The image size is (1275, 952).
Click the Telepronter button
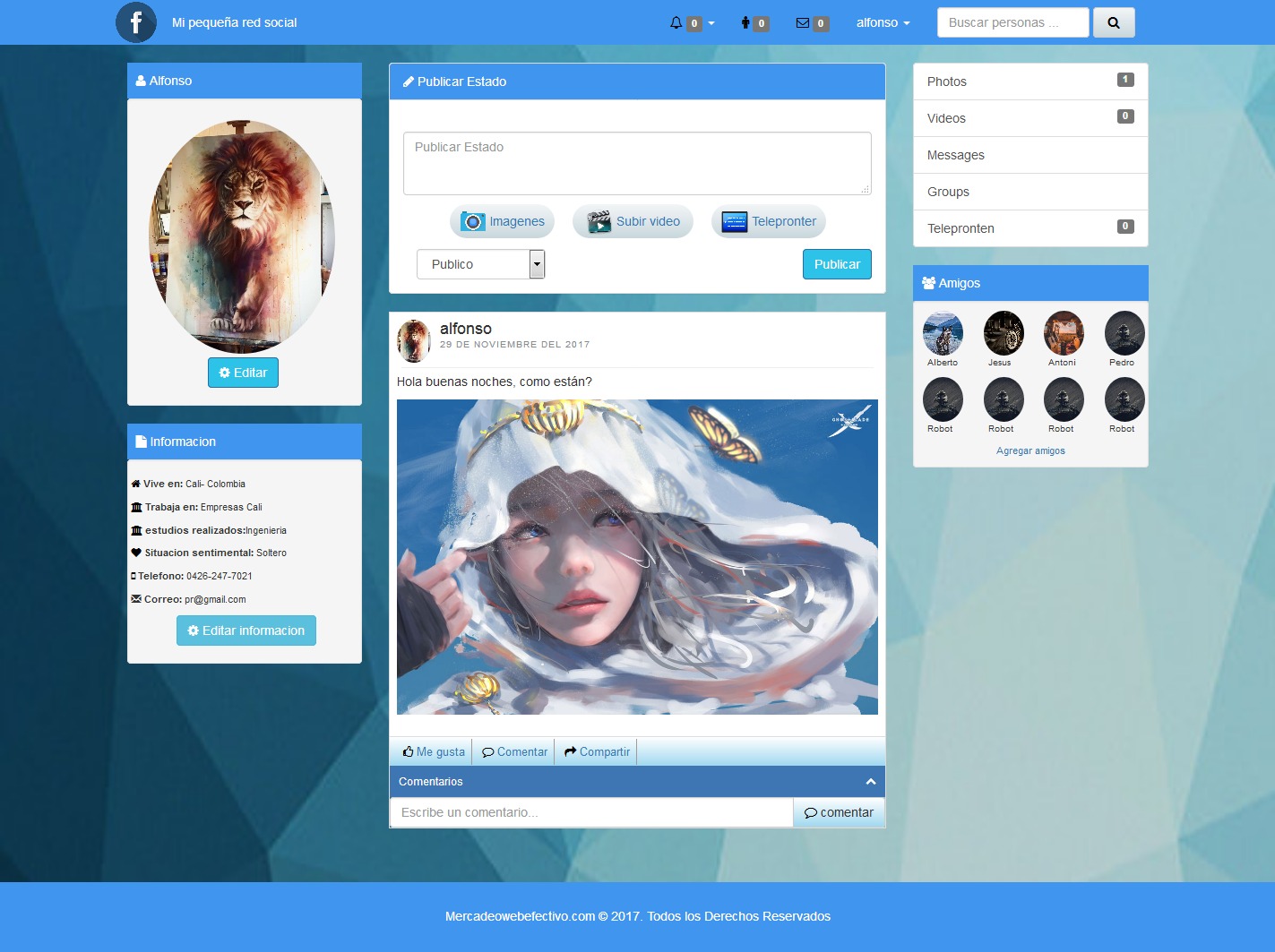click(769, 221)
